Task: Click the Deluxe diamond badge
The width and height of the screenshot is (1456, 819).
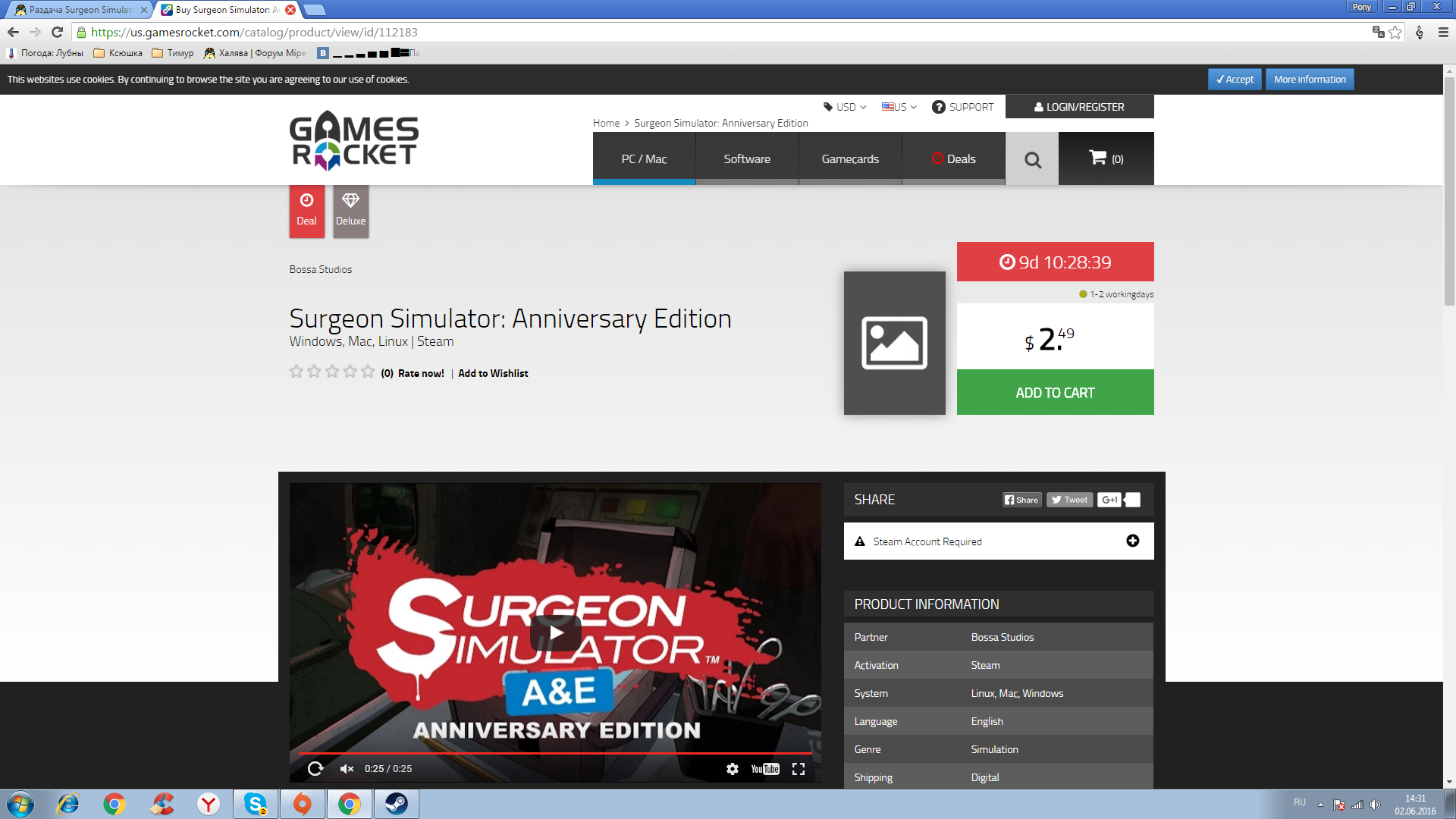Action: click(x=350, y=211)
